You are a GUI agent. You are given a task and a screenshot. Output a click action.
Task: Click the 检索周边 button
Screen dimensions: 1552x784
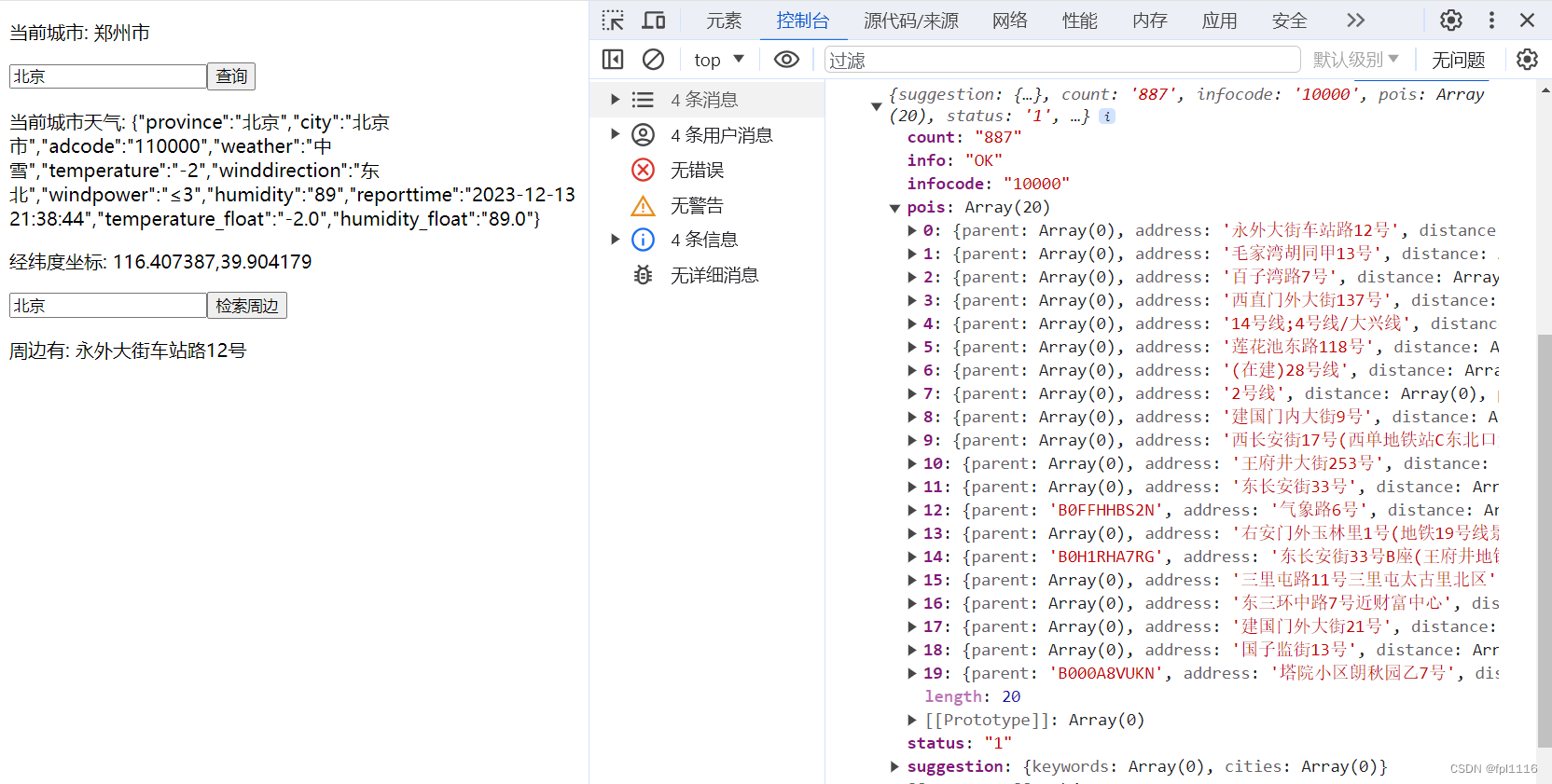[x=247, y=306]
